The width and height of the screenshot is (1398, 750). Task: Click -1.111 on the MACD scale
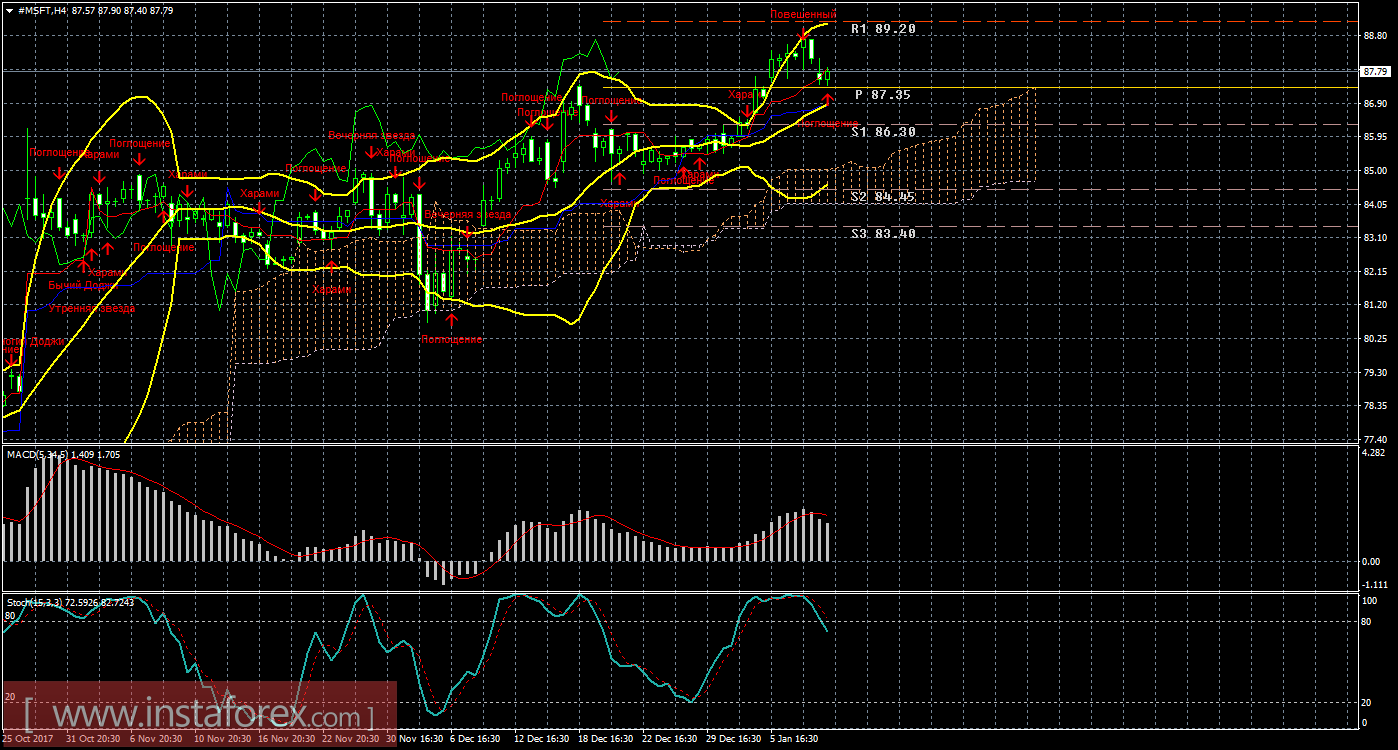[x=1376, y=585]
